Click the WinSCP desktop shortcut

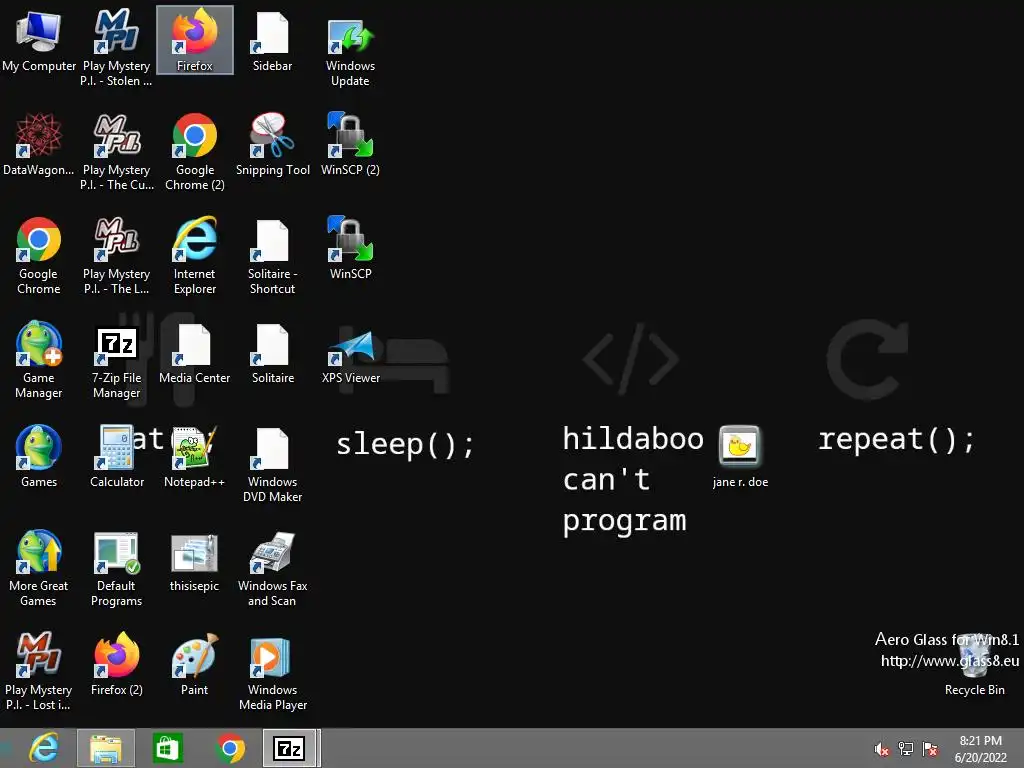[x=350, y=249]
